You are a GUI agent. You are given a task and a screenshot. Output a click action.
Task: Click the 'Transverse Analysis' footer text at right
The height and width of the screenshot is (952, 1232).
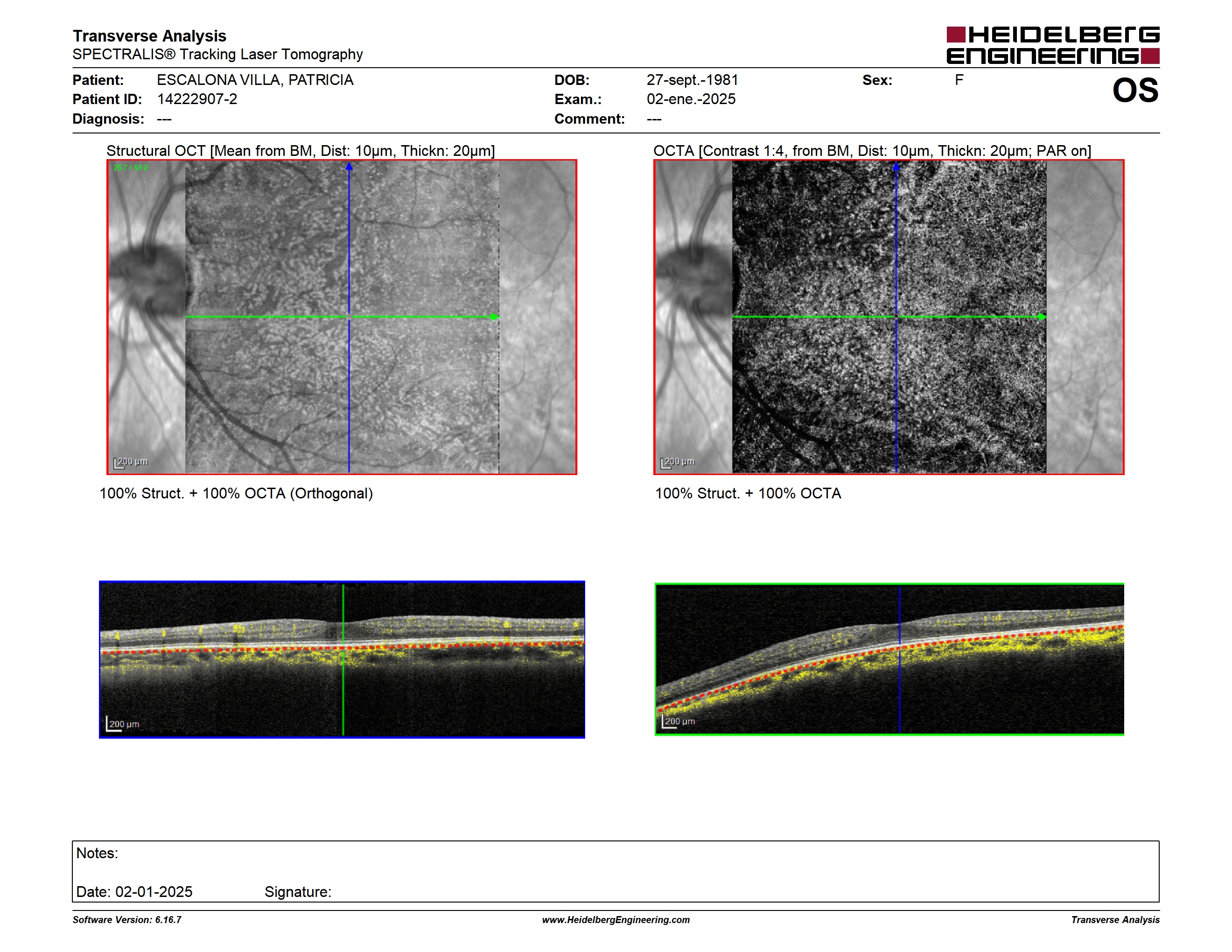pos(1115,920)
